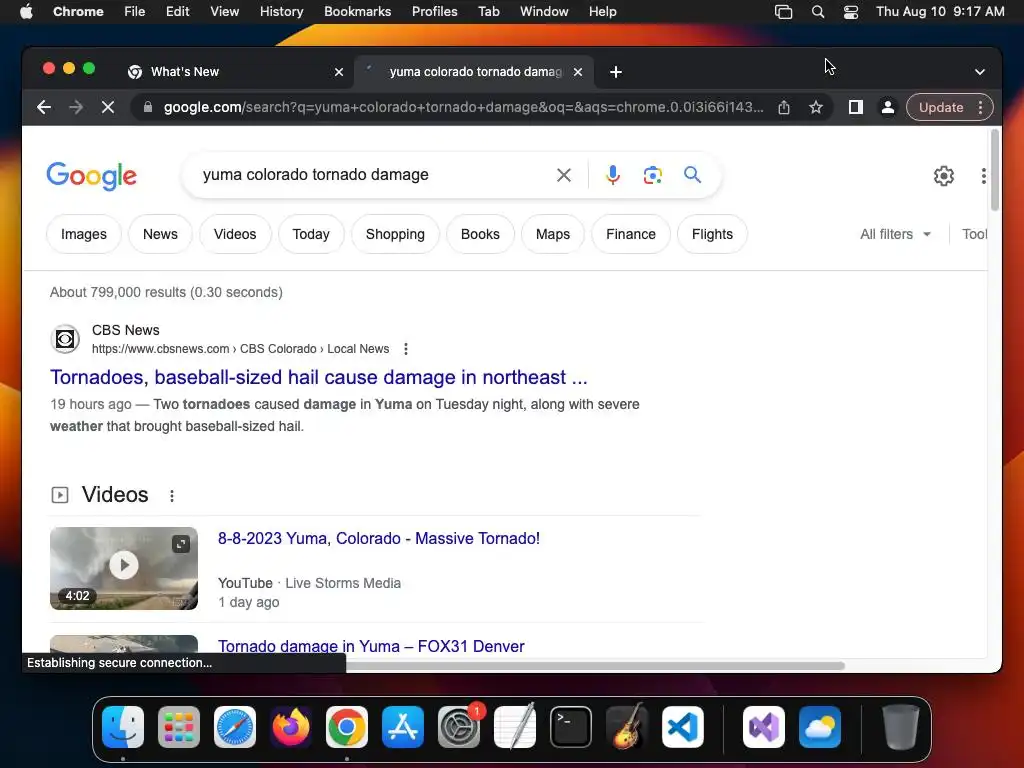This screenshot has height=768, width=1024.
Task: Share this page icon in address bar
Action: pyautogui.click(x=784, y=107)
